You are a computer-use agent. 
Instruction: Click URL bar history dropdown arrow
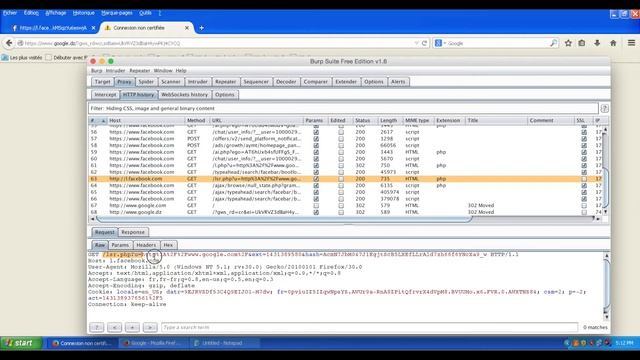(416, 43)
